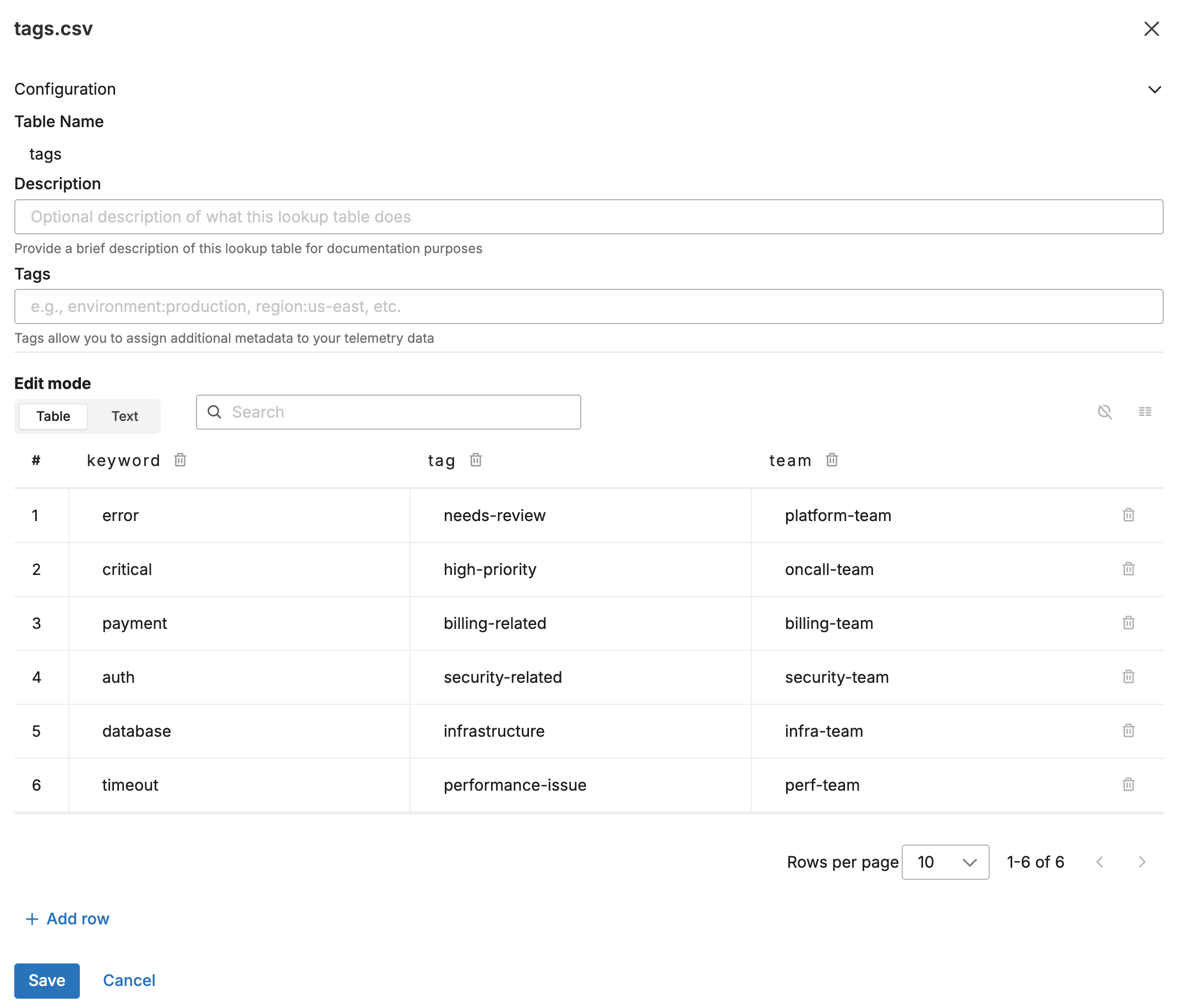Delete the payment row using trash icon
Image resolution: width=1178 pixels, height=1008 pixels.
tap(1128, 623)
